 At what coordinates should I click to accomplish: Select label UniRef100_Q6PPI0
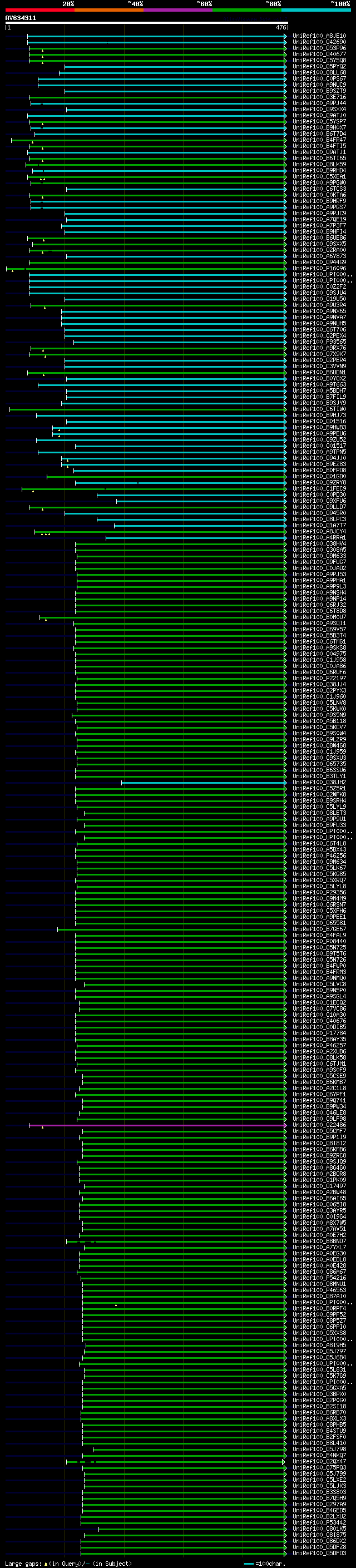tap(319, 1327)
